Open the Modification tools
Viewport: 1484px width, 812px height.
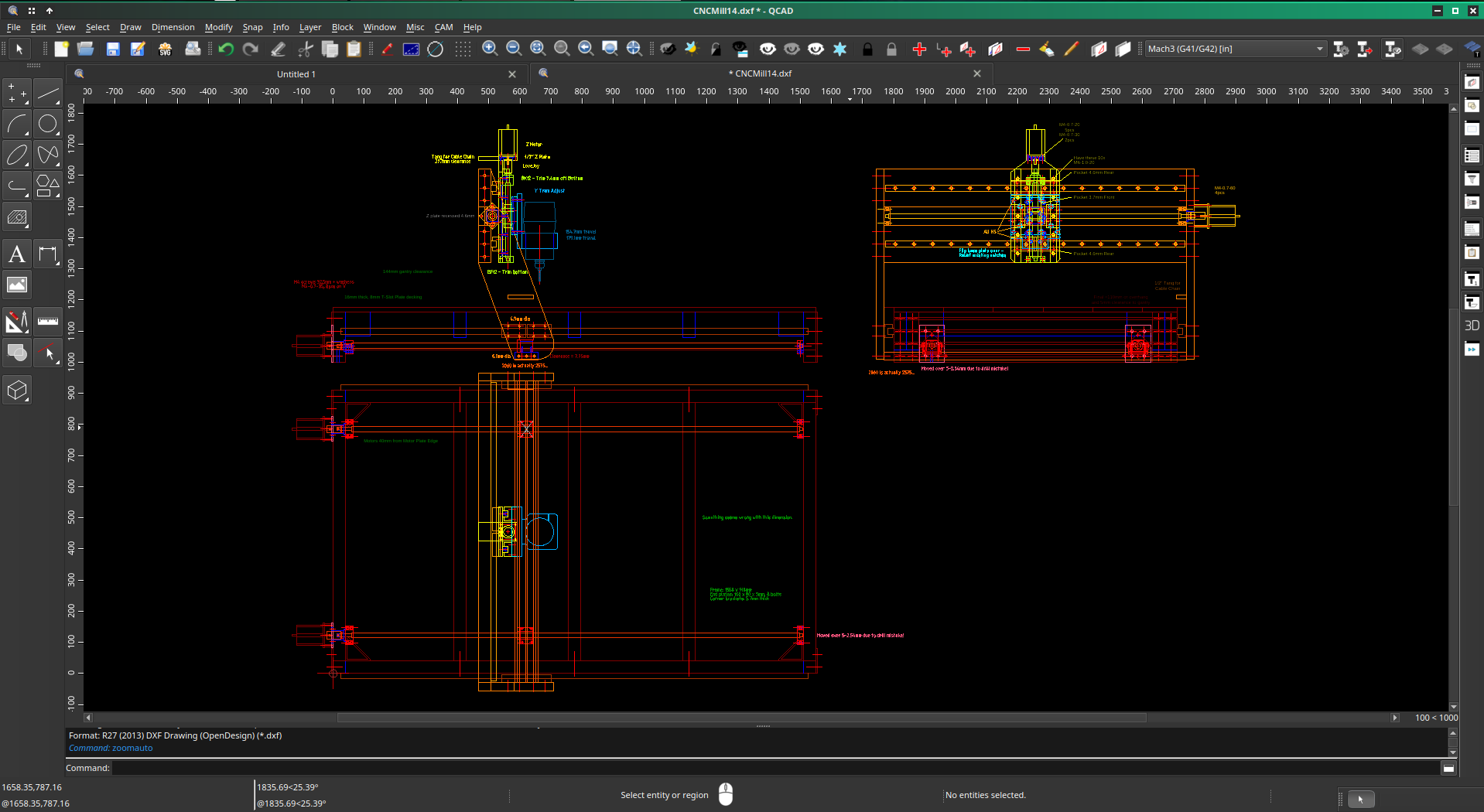pyautogui.click(x=17, y=321)
